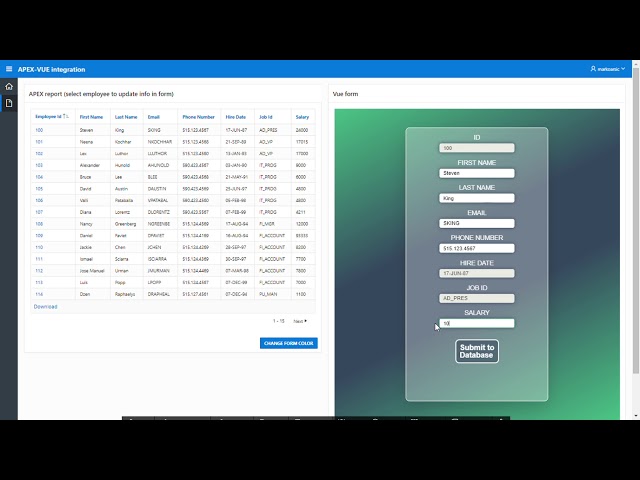Select employee id 104 link

[x=39, y=177]
